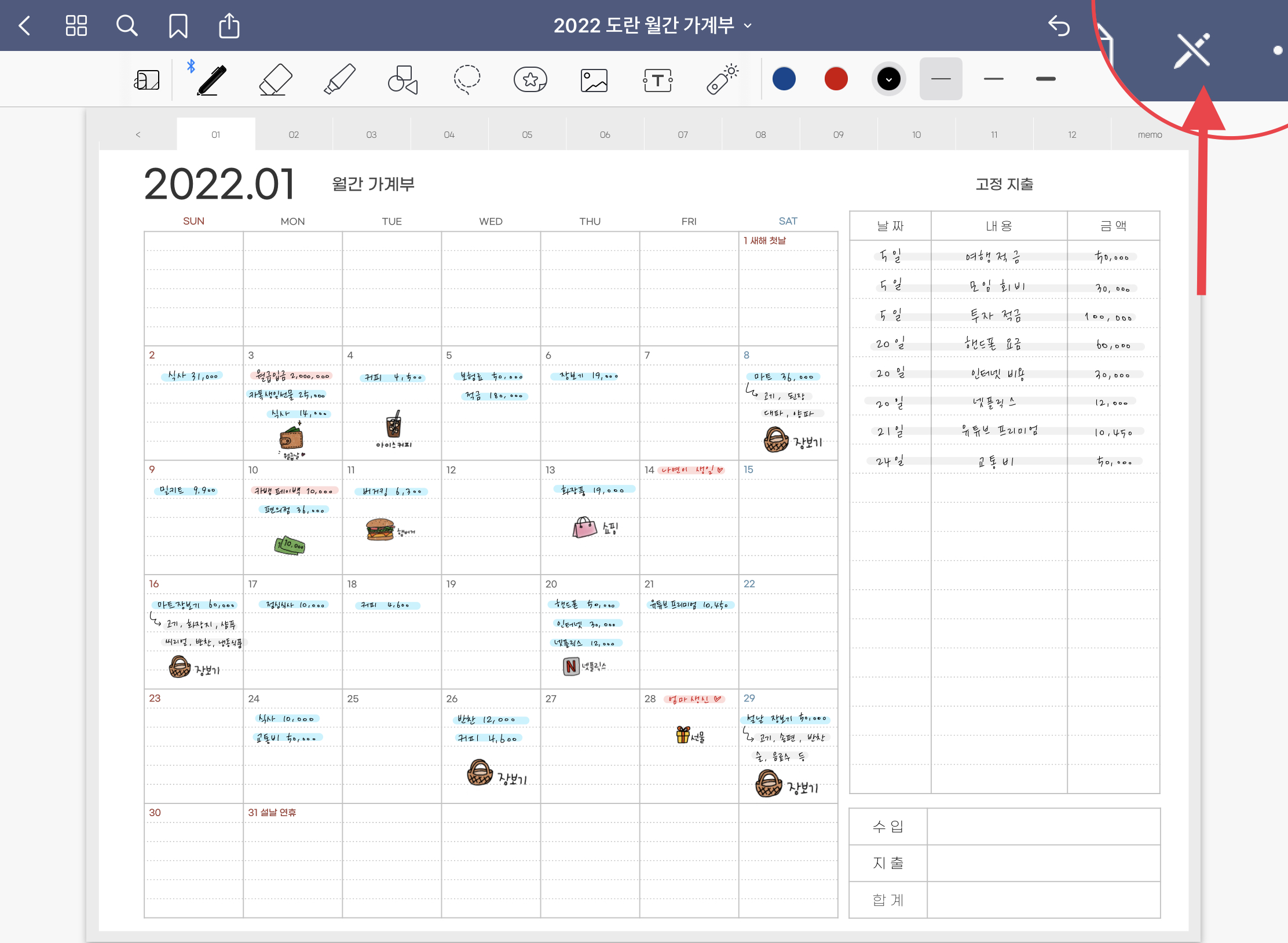
Task: Go back using the back arrow
Action: click(x=24, y=25)
